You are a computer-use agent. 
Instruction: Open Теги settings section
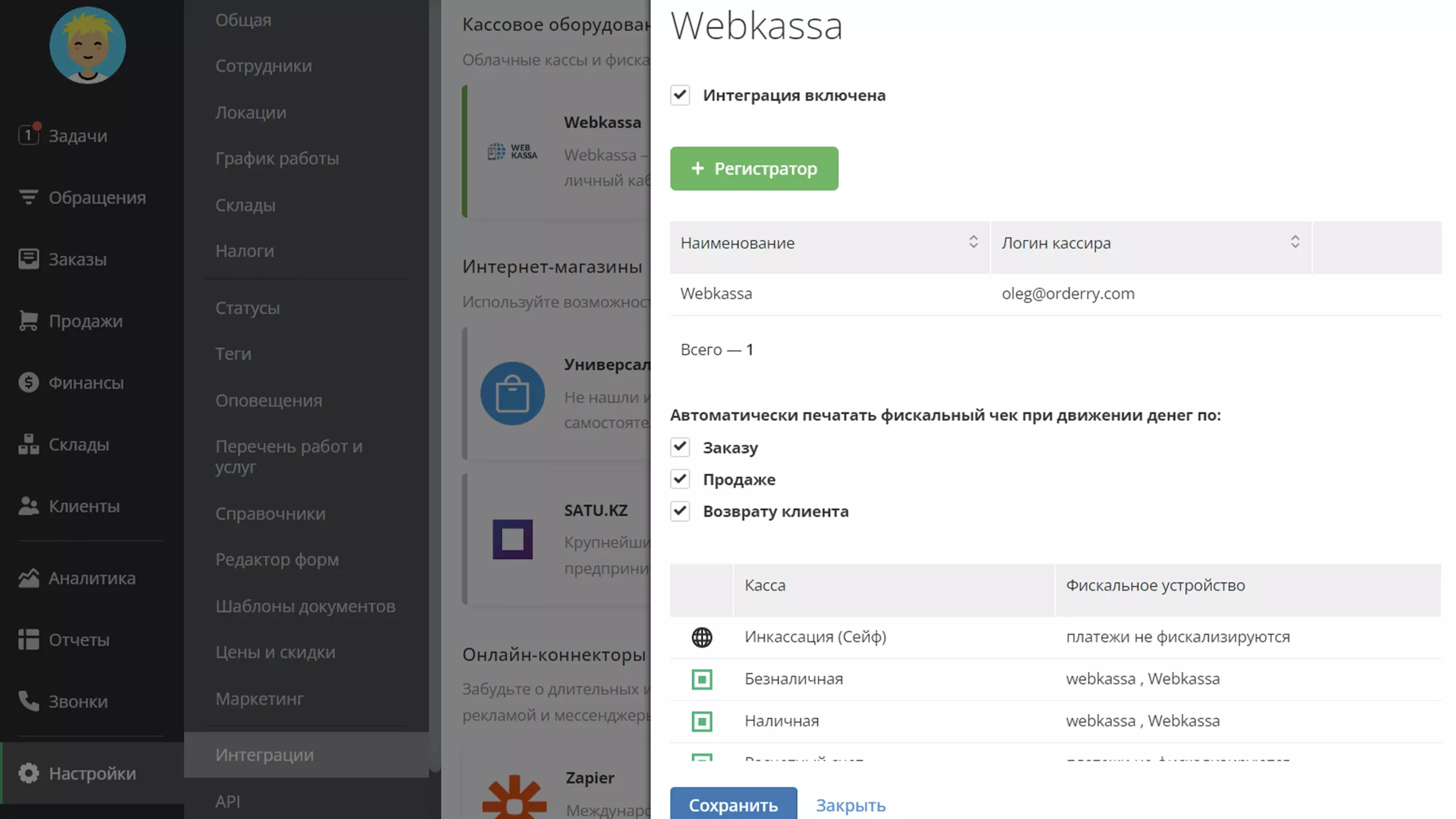coord(233,354)
